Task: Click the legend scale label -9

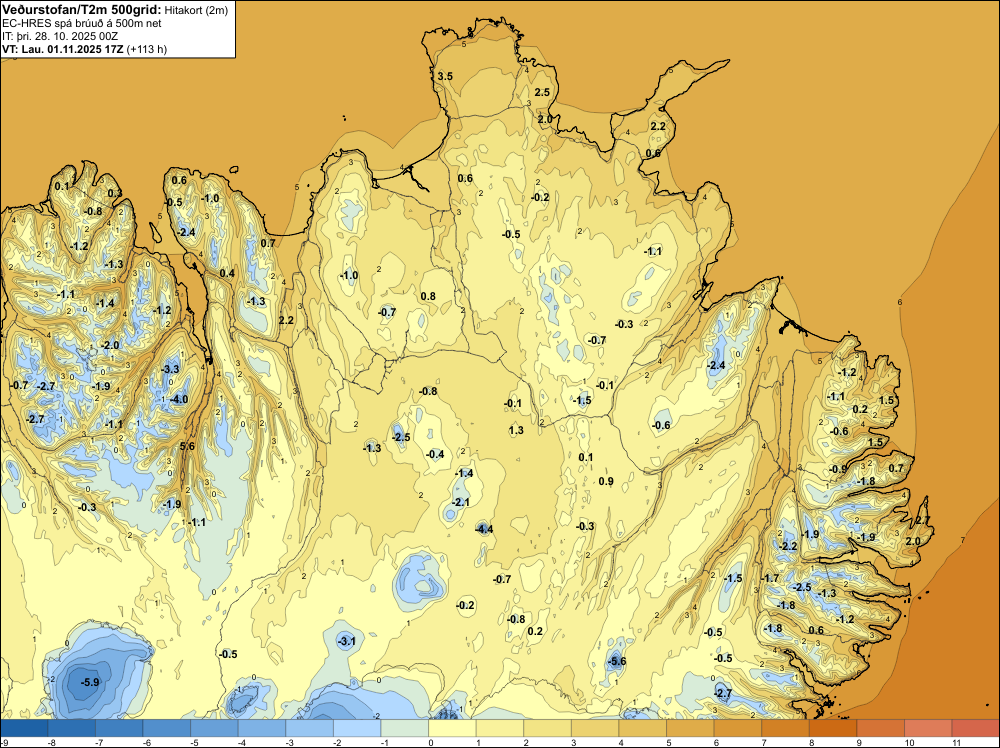Action: point(4,742)
